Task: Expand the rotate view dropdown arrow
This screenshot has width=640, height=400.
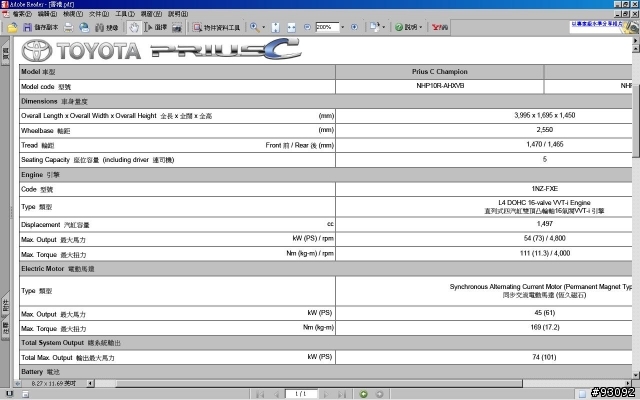Action: click(383, 27)
